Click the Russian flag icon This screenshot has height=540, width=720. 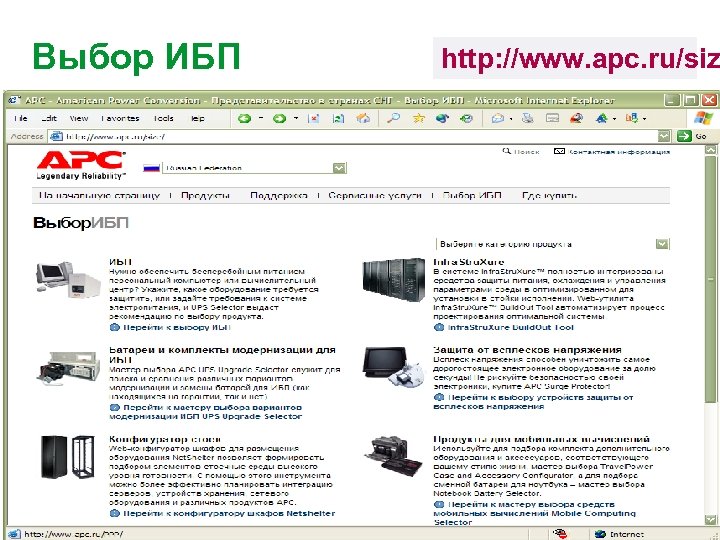pos(151,168)
